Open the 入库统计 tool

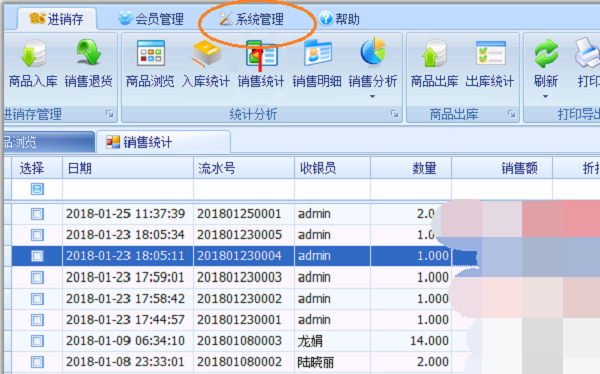point(206,64)
